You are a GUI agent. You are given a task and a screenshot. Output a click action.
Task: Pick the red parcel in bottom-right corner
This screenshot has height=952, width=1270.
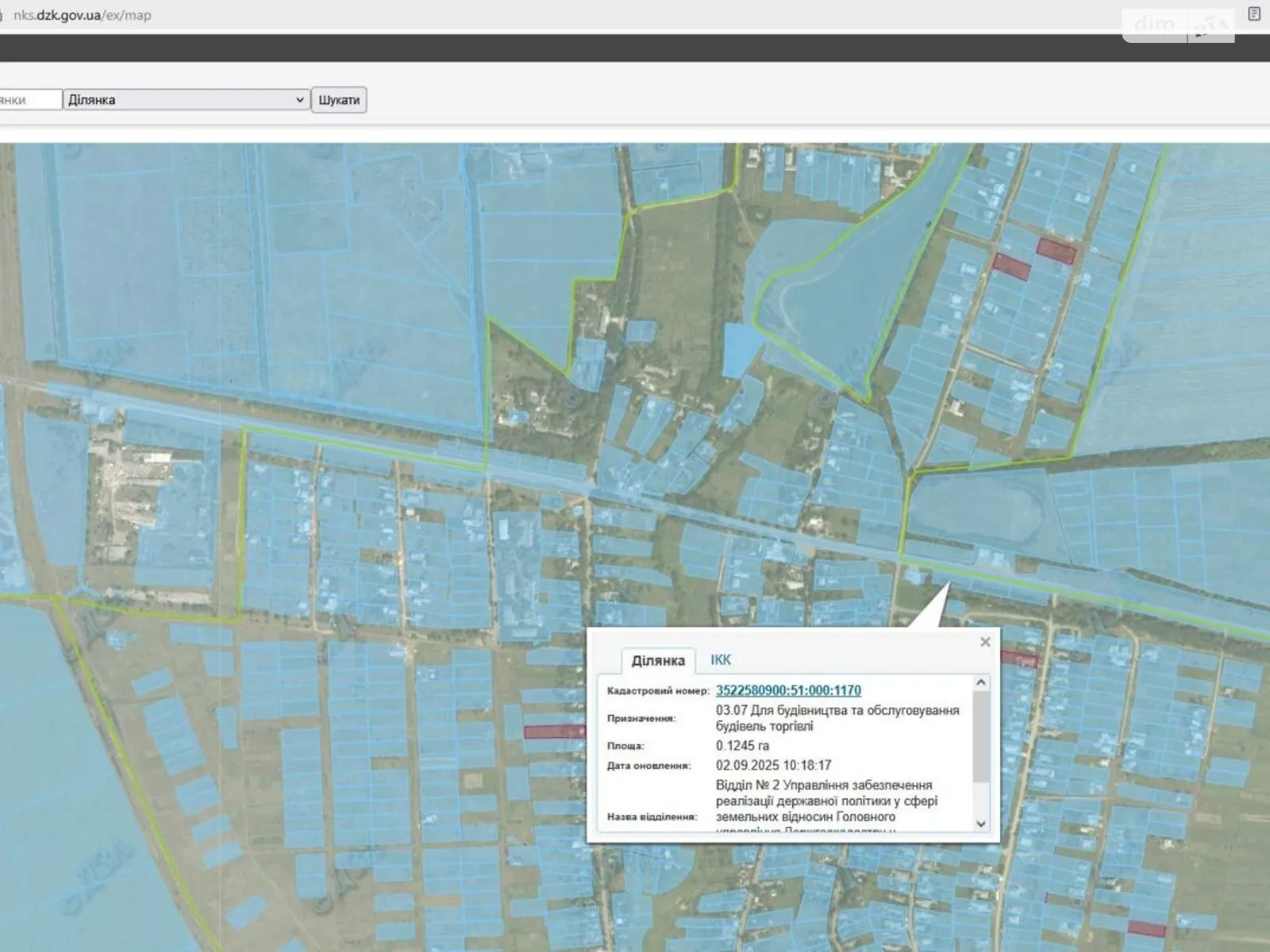(x=1146, y=928)
